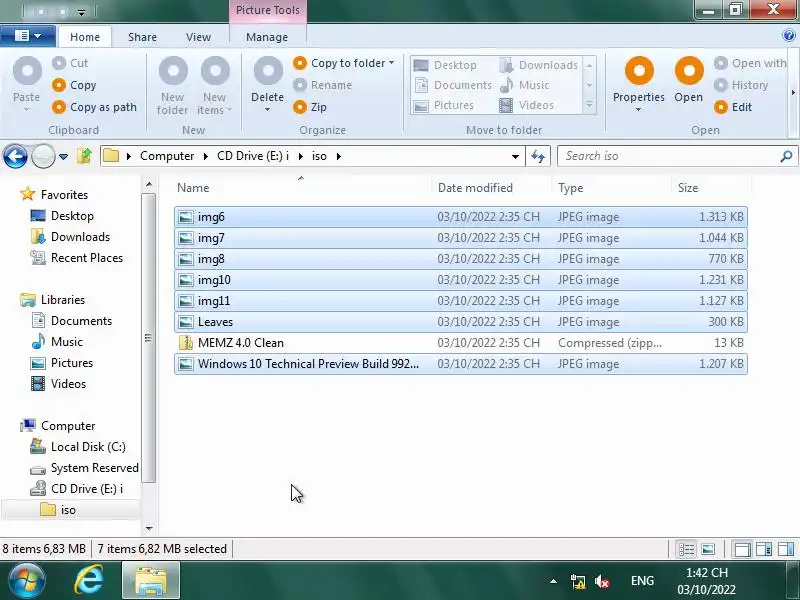Go up one folder level
Image resolution: width=800 pixels, height=600 pixels.
[85, 156]
